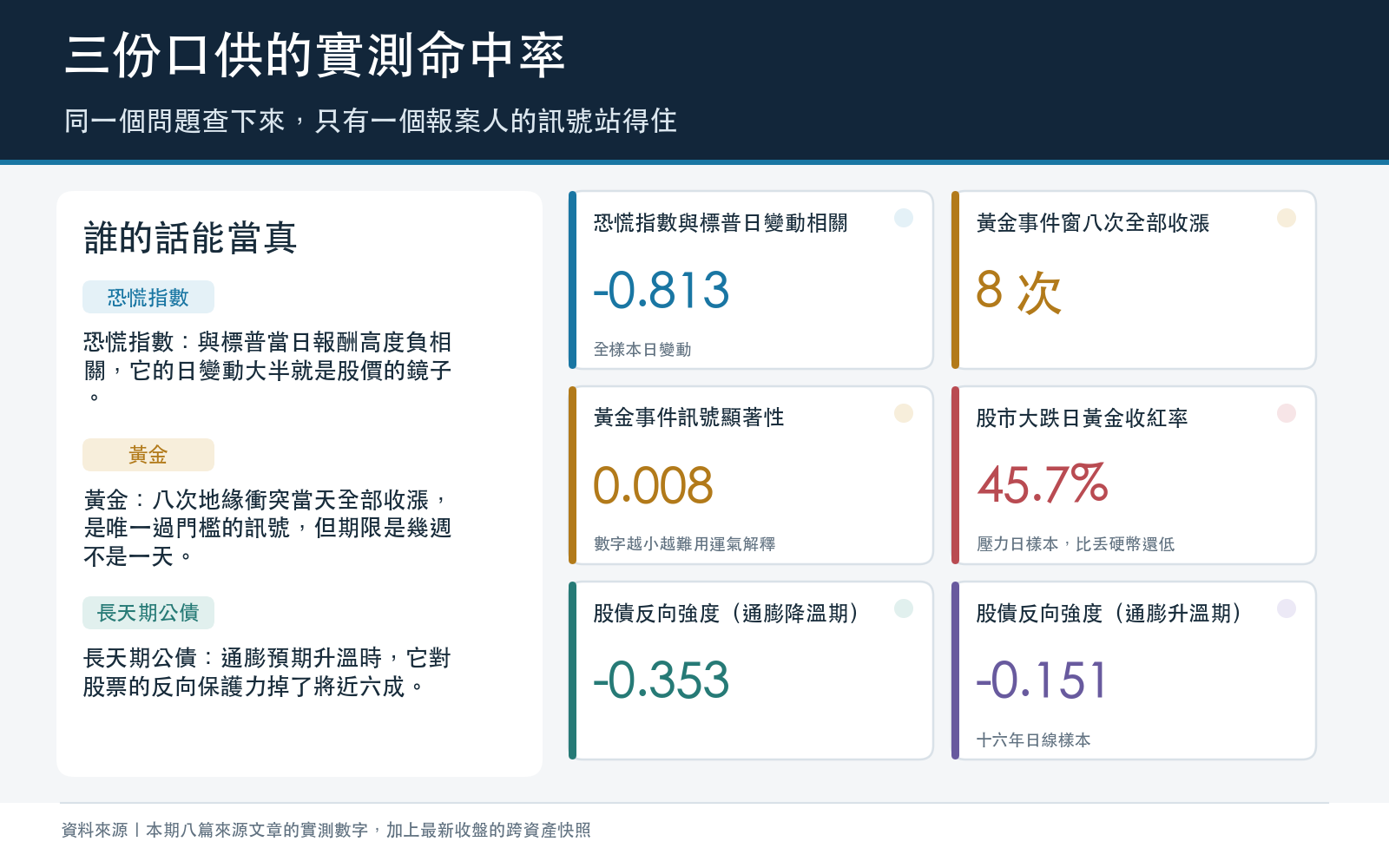Click the tan dot on 黃金事件窗八次全部收漲 card
This screenshot has height=868, width=1389.
click(1287, 218)
